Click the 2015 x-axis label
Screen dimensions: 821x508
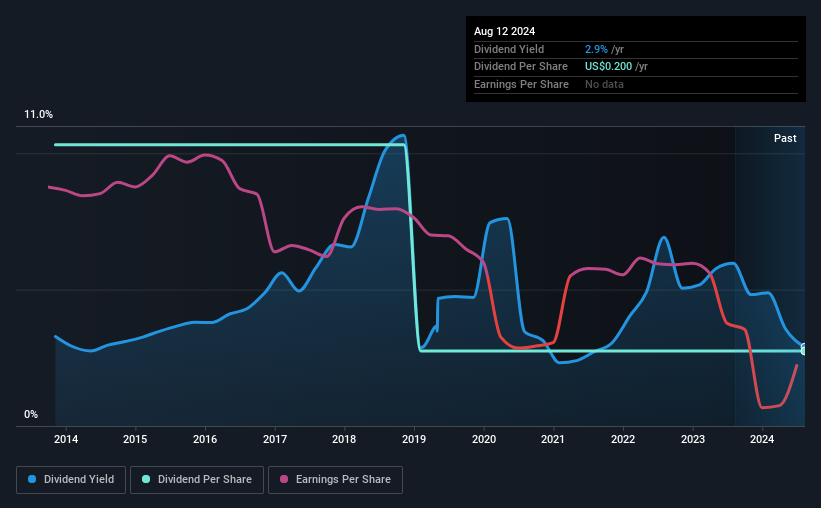[x=135, y=439]
